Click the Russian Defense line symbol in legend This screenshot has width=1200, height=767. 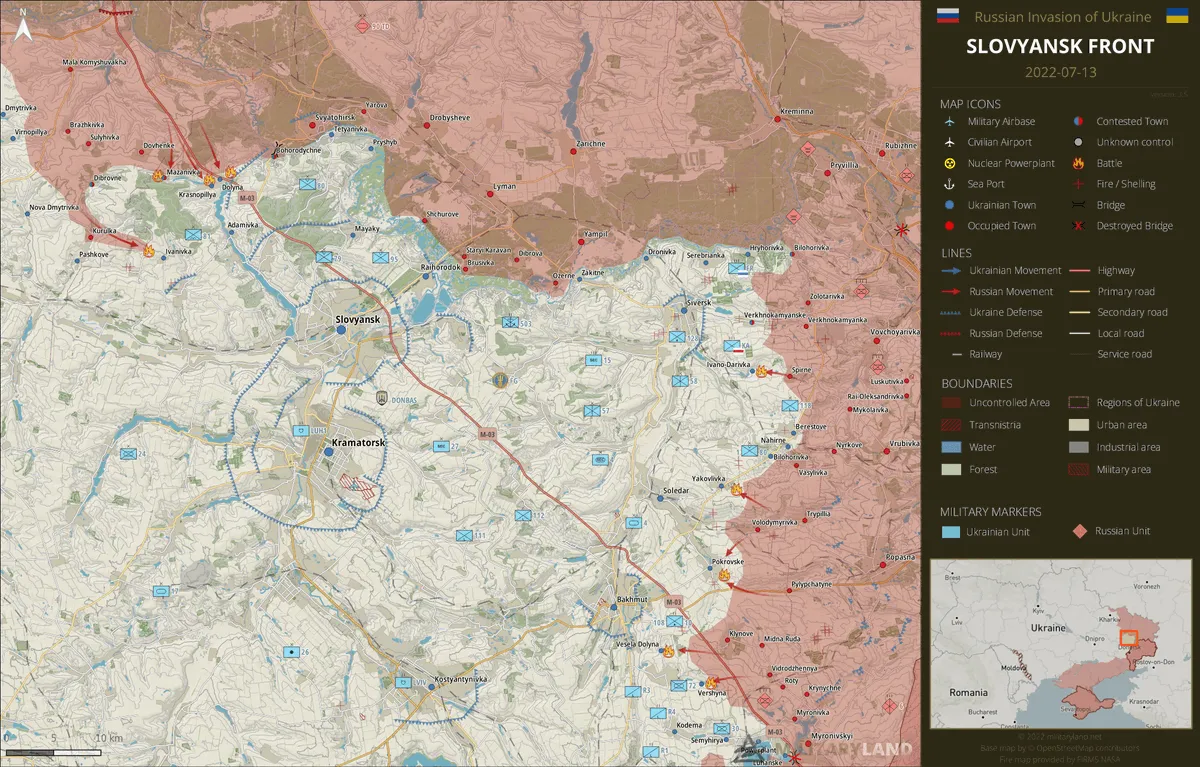point(951,334)
